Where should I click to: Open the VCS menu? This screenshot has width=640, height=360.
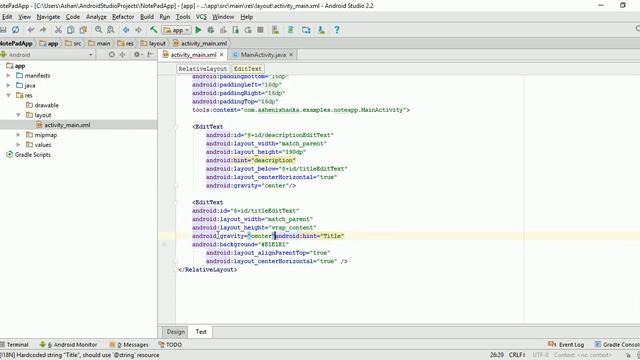point(201,17)
